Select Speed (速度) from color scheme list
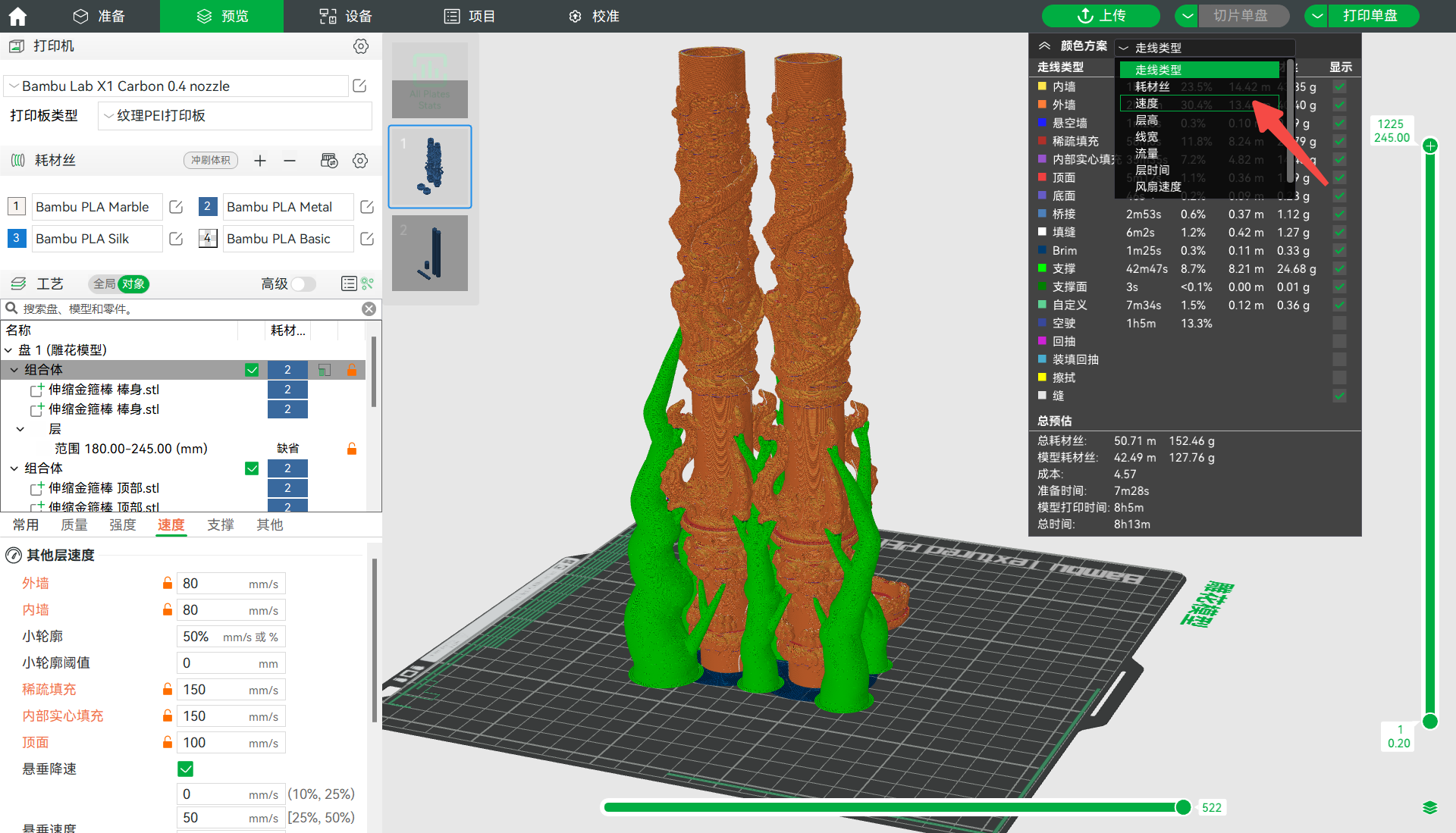This screenshot has height=833, width=1456. point(1199,103)
